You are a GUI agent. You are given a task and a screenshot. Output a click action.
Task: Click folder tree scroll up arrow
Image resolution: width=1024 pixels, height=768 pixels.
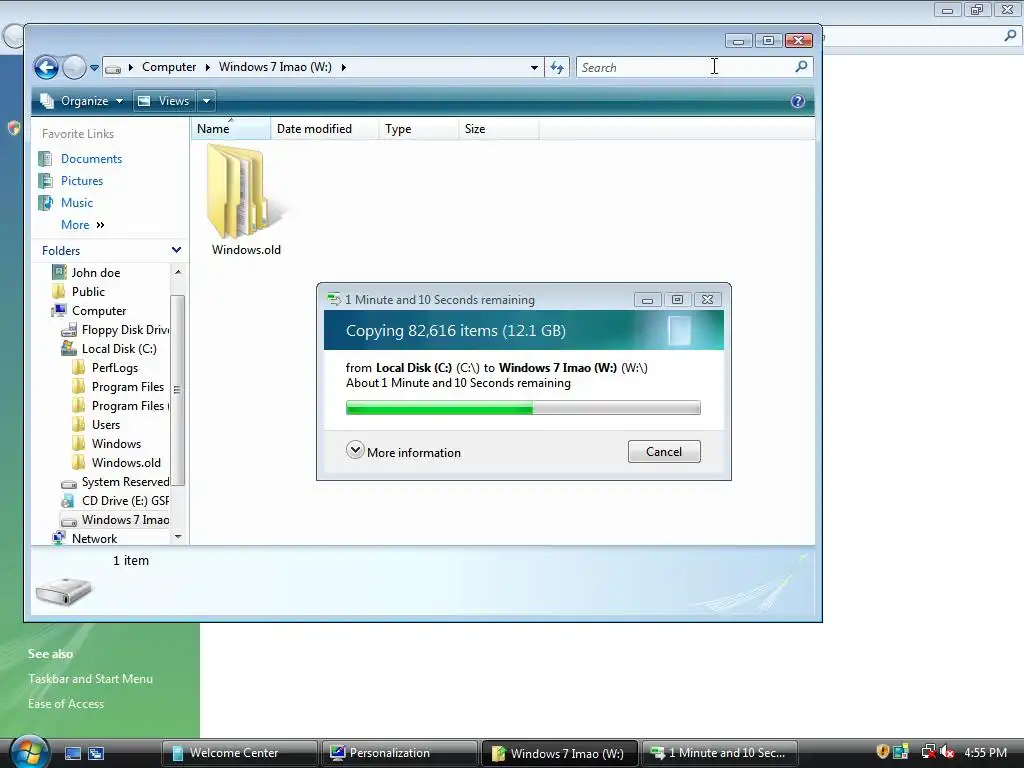pos(178,272)
